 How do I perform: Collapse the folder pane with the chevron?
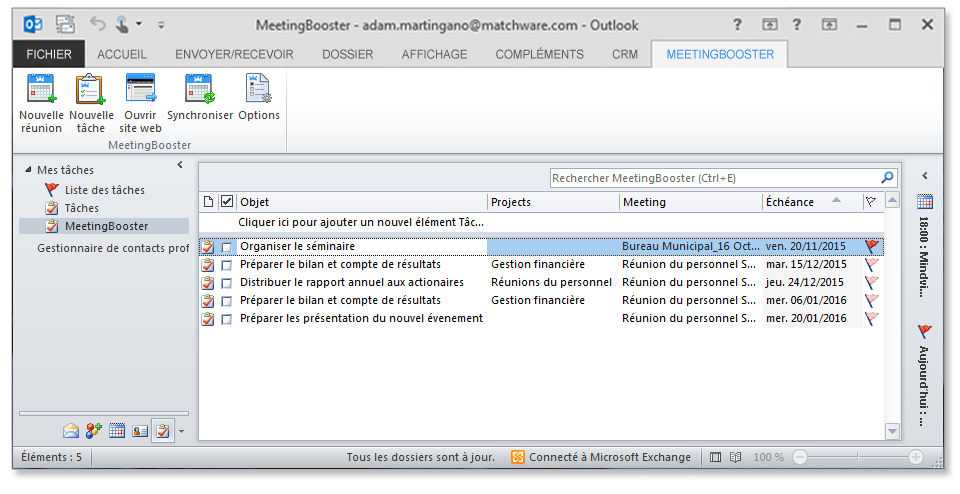pos(180,165)
